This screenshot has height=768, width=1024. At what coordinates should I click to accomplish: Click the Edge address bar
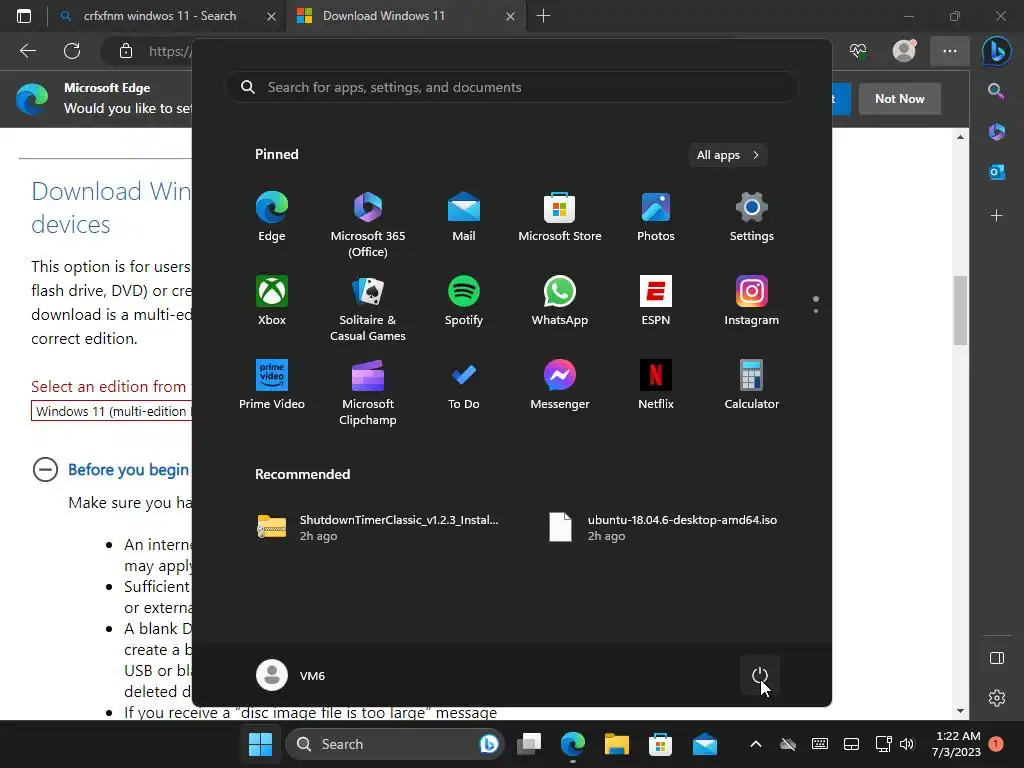pos(170,51)
